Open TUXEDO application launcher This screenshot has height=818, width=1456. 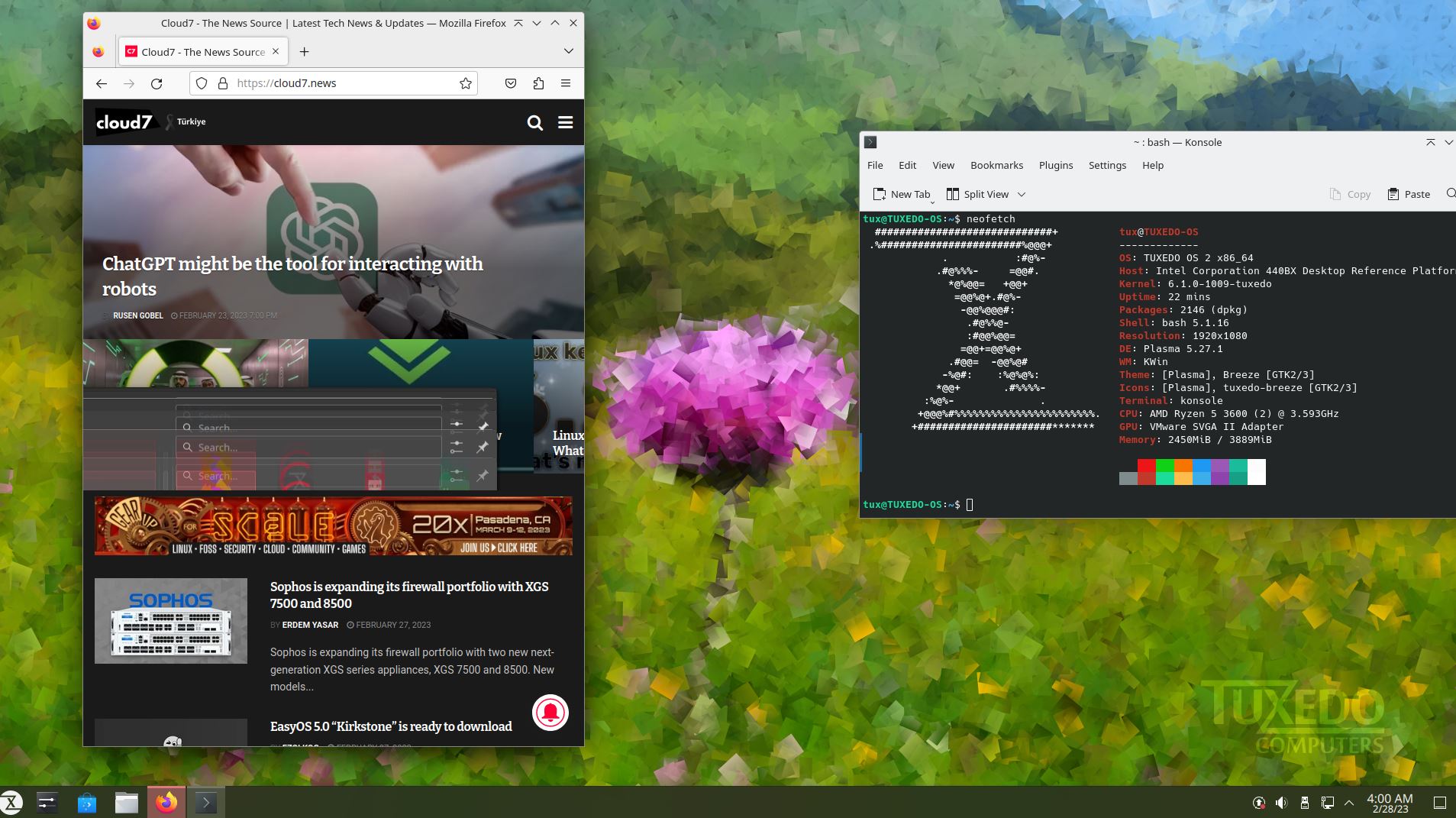(x=11, y=802)
